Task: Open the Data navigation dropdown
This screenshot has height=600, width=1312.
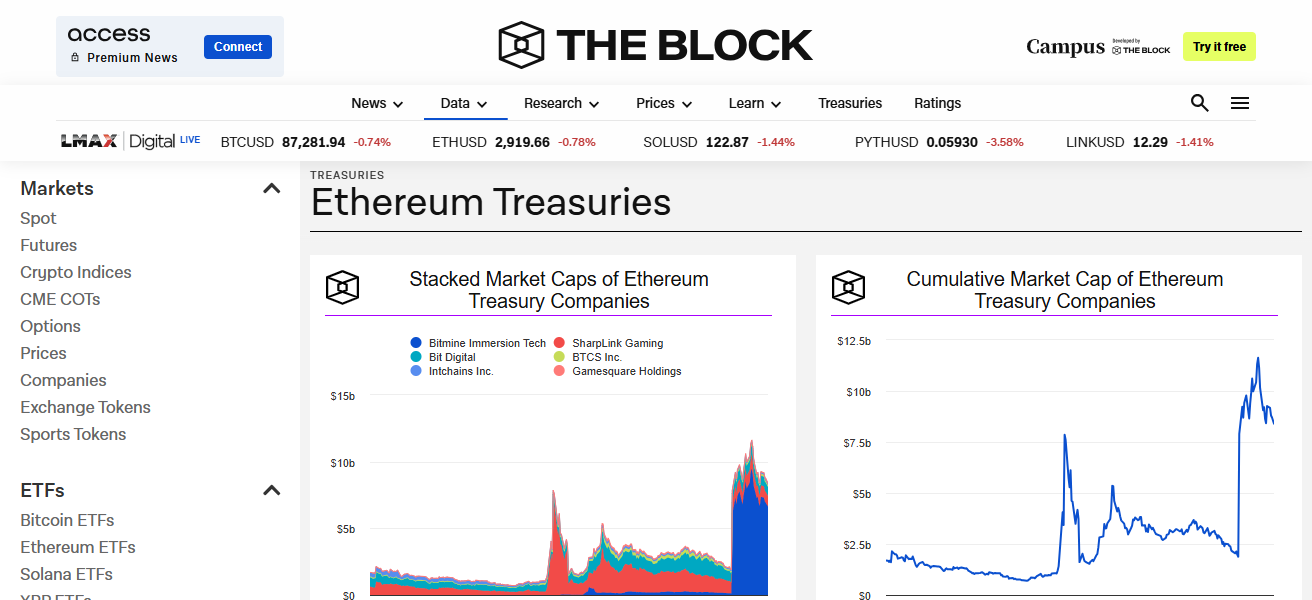Action: tap(464, 103)
